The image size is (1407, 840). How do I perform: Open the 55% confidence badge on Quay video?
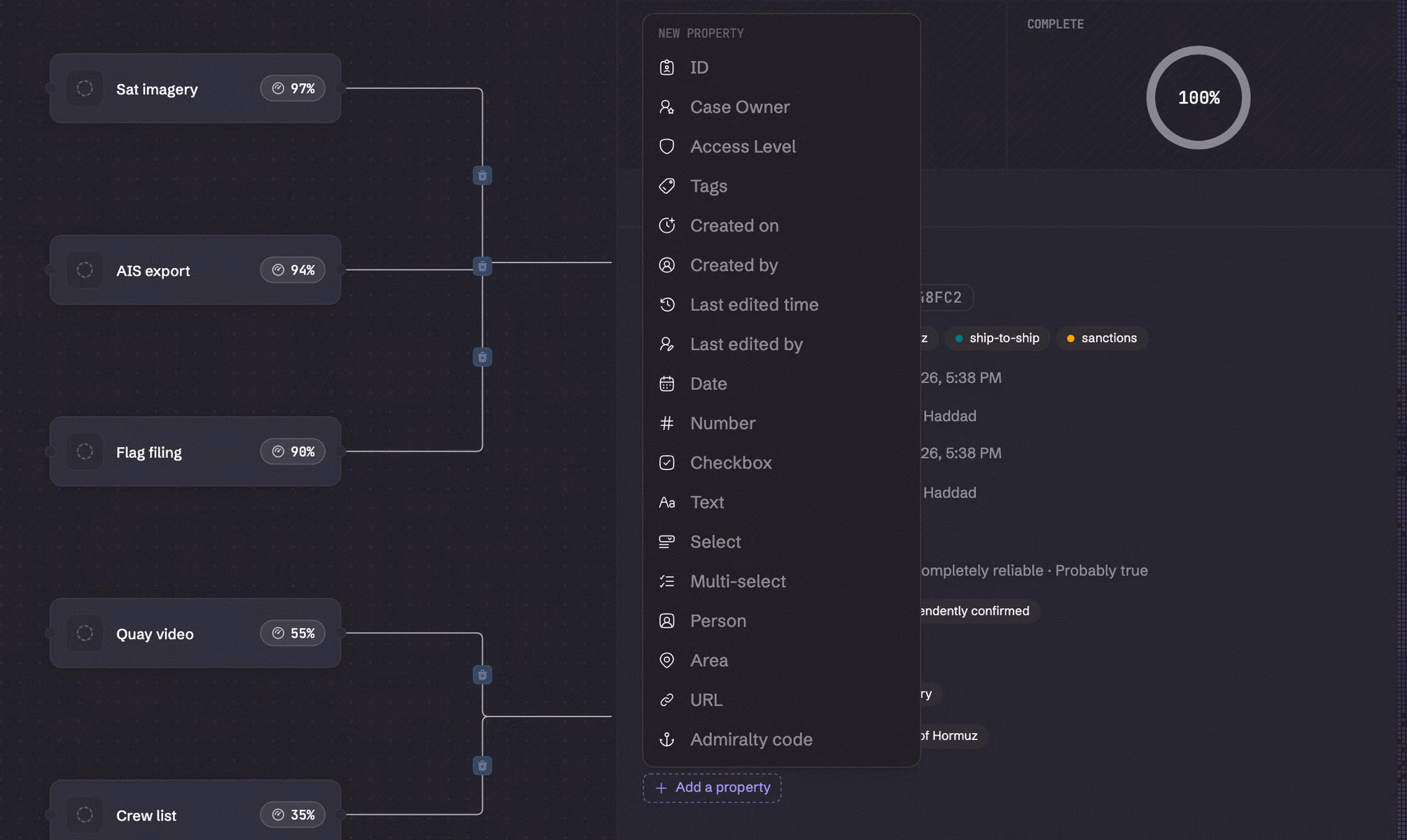[293, 633]
